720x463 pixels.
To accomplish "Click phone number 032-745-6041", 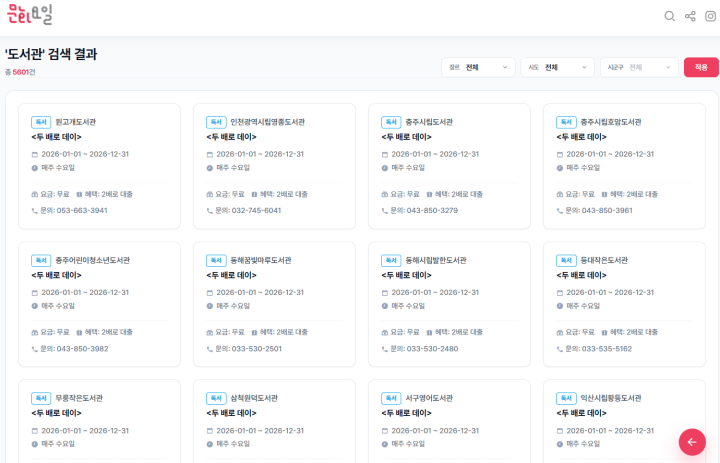I will pyautogui.click(x=256, y=210).
